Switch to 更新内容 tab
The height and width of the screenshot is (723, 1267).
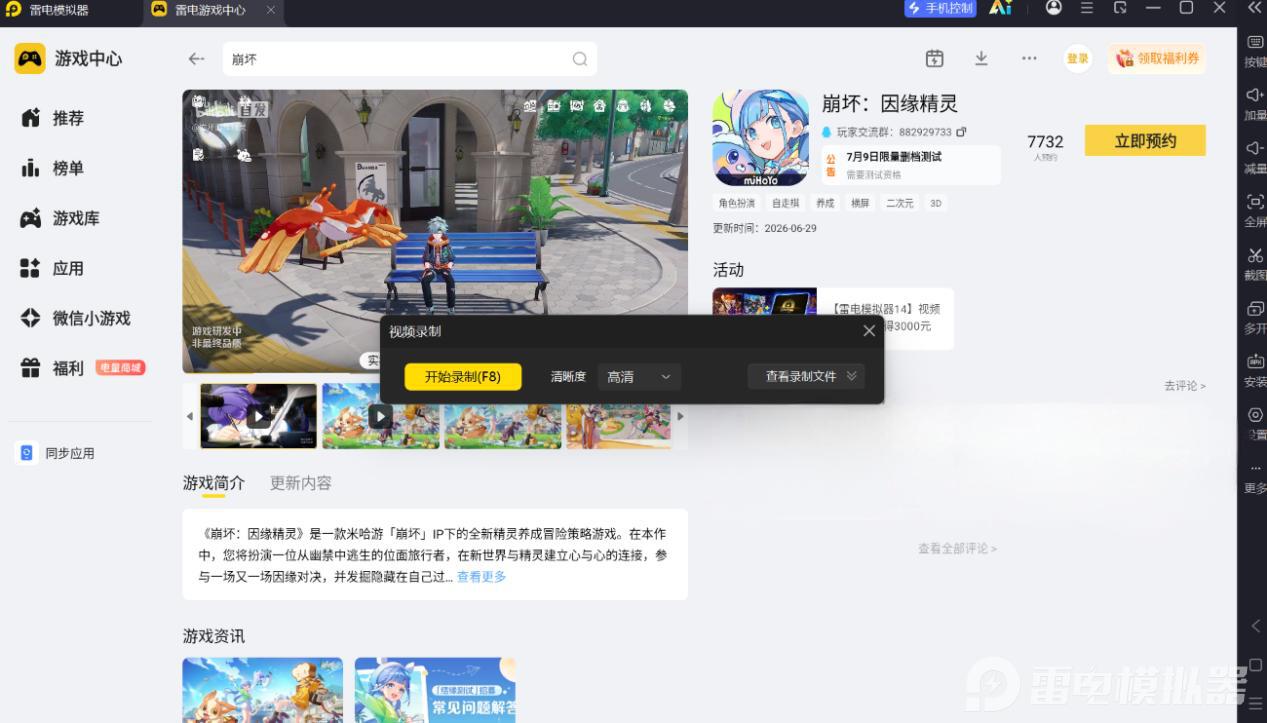300,483
